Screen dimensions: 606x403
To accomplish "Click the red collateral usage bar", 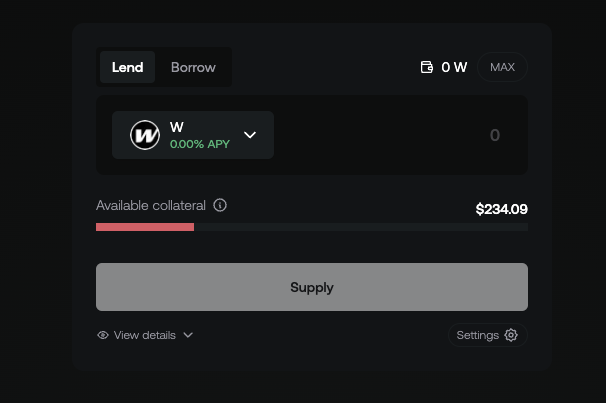I will 145,227.
